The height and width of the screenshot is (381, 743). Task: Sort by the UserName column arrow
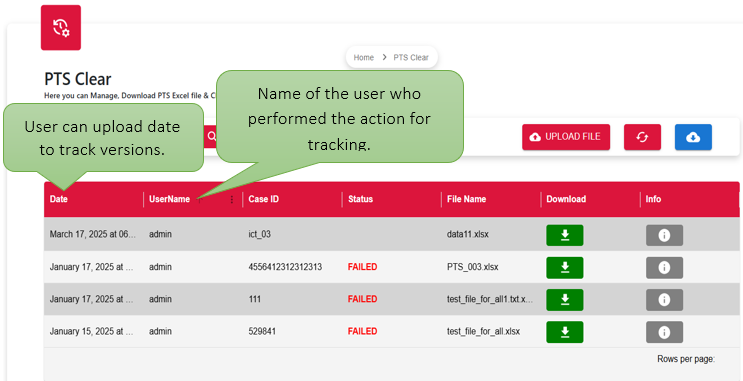[x=199, y=200]
